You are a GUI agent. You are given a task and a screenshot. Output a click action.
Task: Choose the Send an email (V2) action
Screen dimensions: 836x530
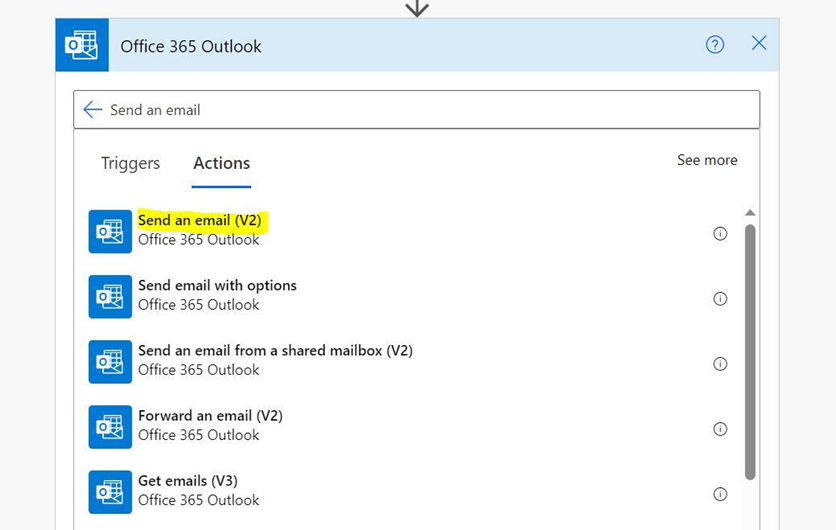[200, 220]
